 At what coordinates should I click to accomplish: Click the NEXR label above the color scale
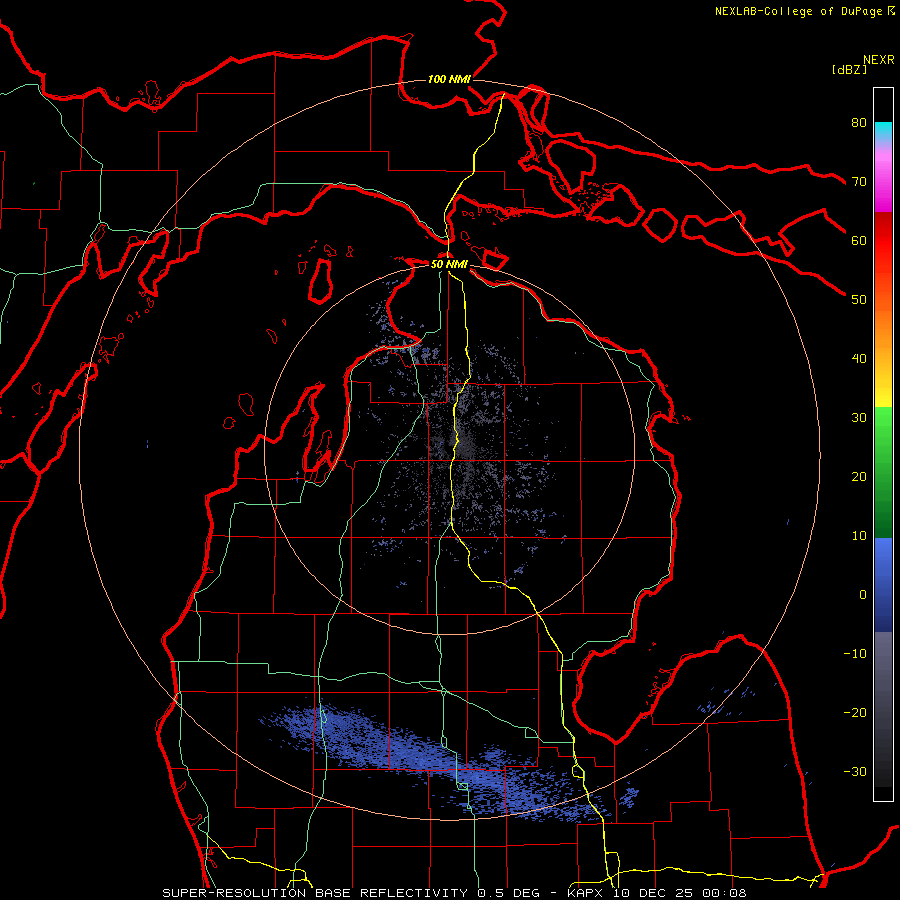879,60
